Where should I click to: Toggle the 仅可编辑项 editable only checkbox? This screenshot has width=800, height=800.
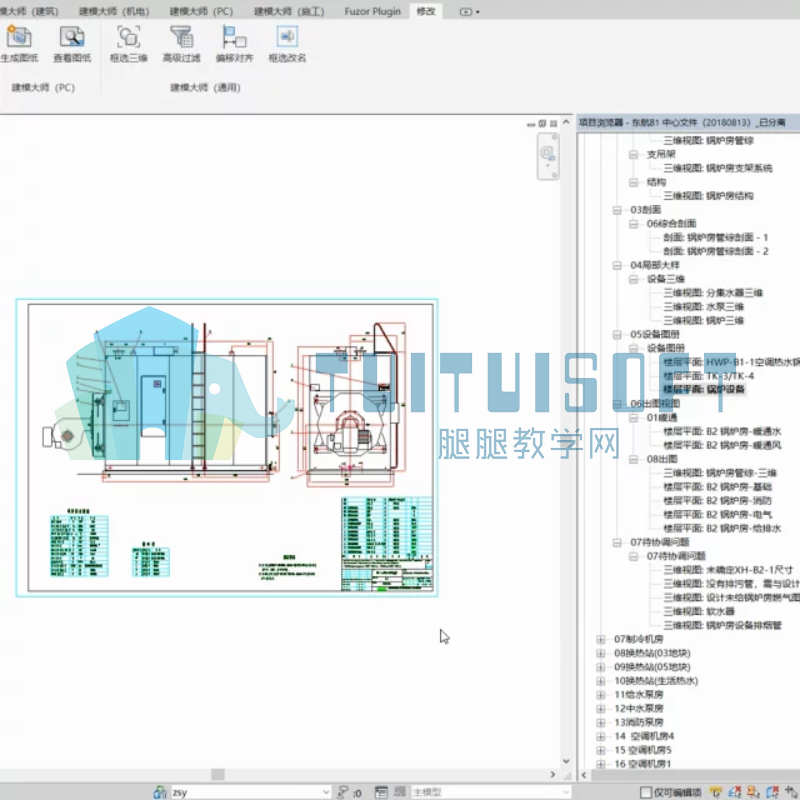(645, 792)
